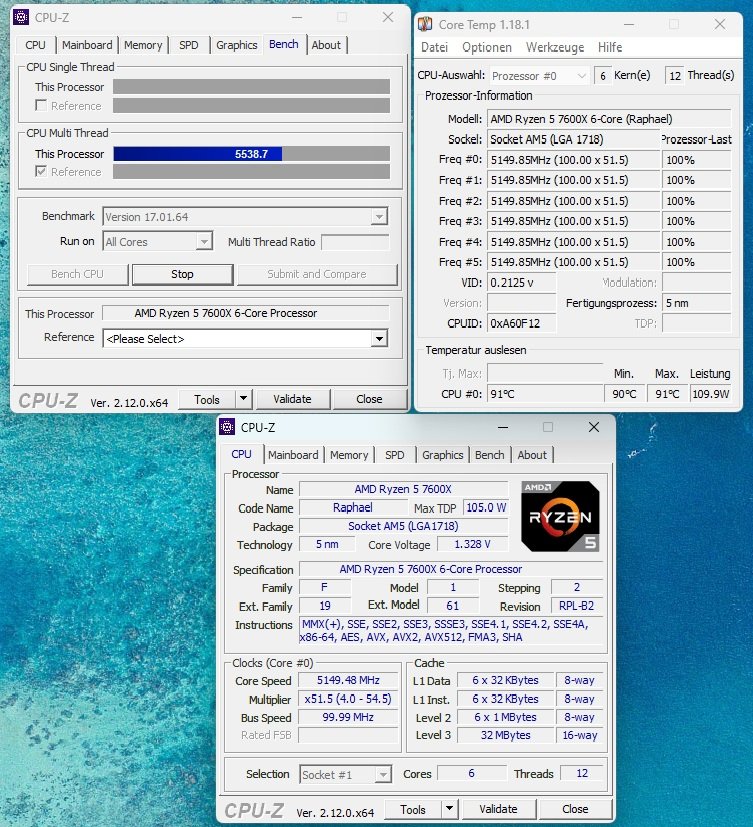Image resolution: width=753 pixels, height=827 pixels.
Task: Click the CPUID value 0xA60F12
Action: [x=522, y=323]
